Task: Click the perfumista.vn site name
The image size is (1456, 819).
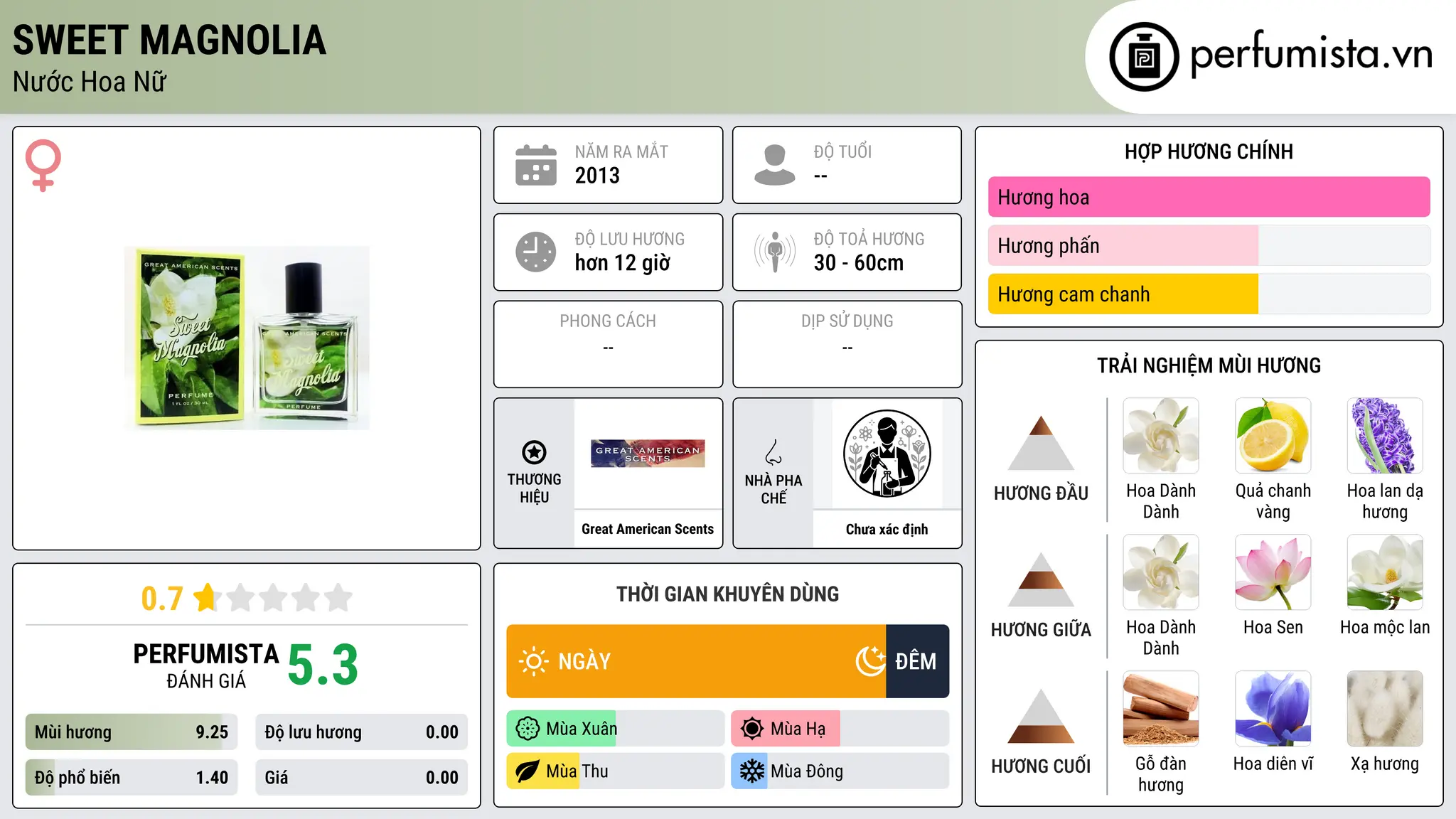Action: [1311, 54]
